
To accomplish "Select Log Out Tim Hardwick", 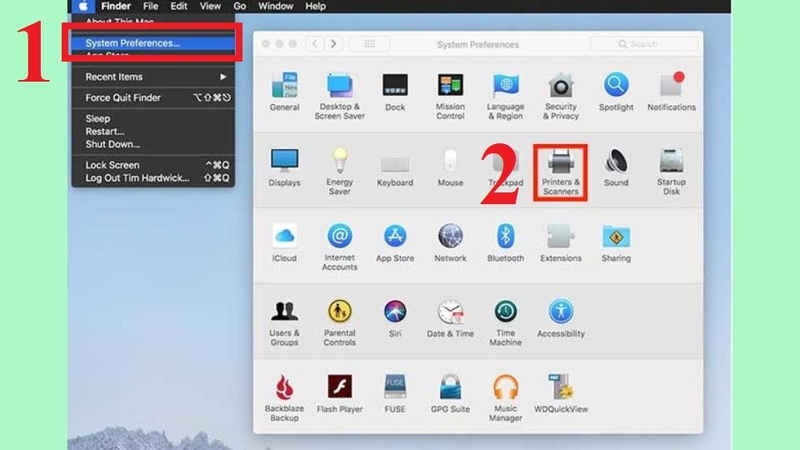I will [153, 178].
